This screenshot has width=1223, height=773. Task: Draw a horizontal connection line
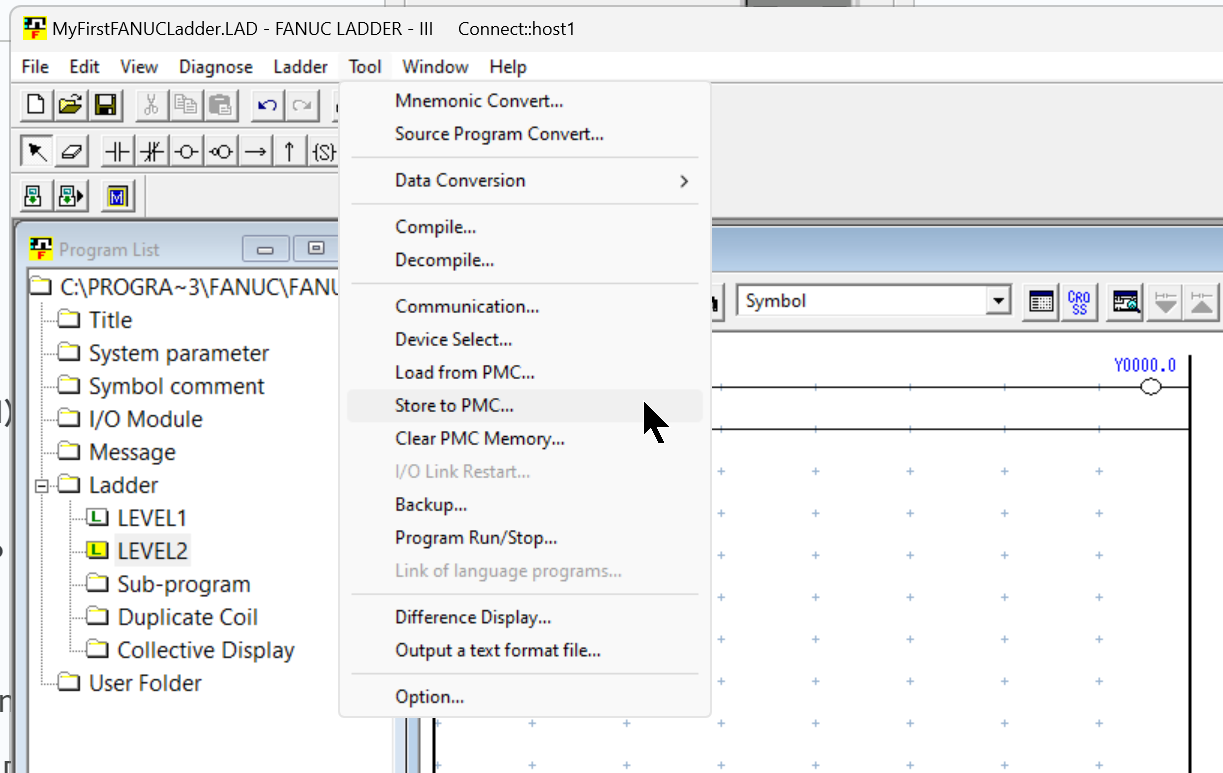(255, 152)
